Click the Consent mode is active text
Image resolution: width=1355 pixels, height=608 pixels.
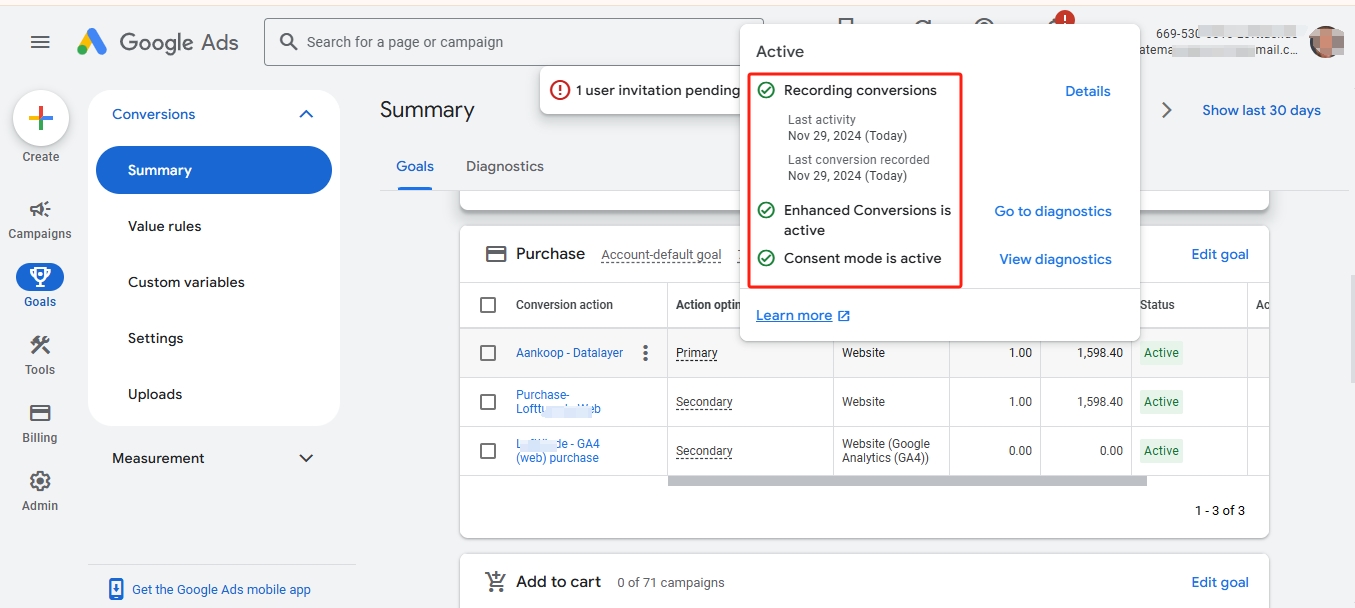coord(862,258)
